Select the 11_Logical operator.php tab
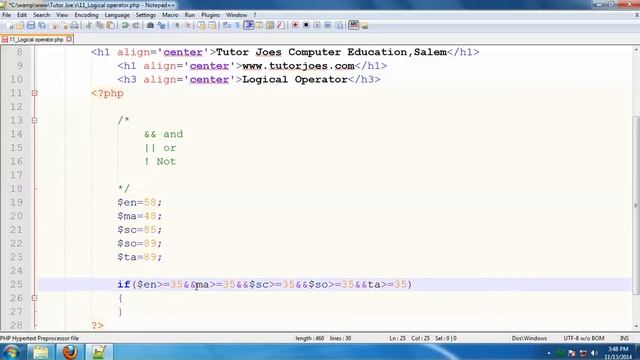Screen dimensions: 640x360 [x=36, y=40]
